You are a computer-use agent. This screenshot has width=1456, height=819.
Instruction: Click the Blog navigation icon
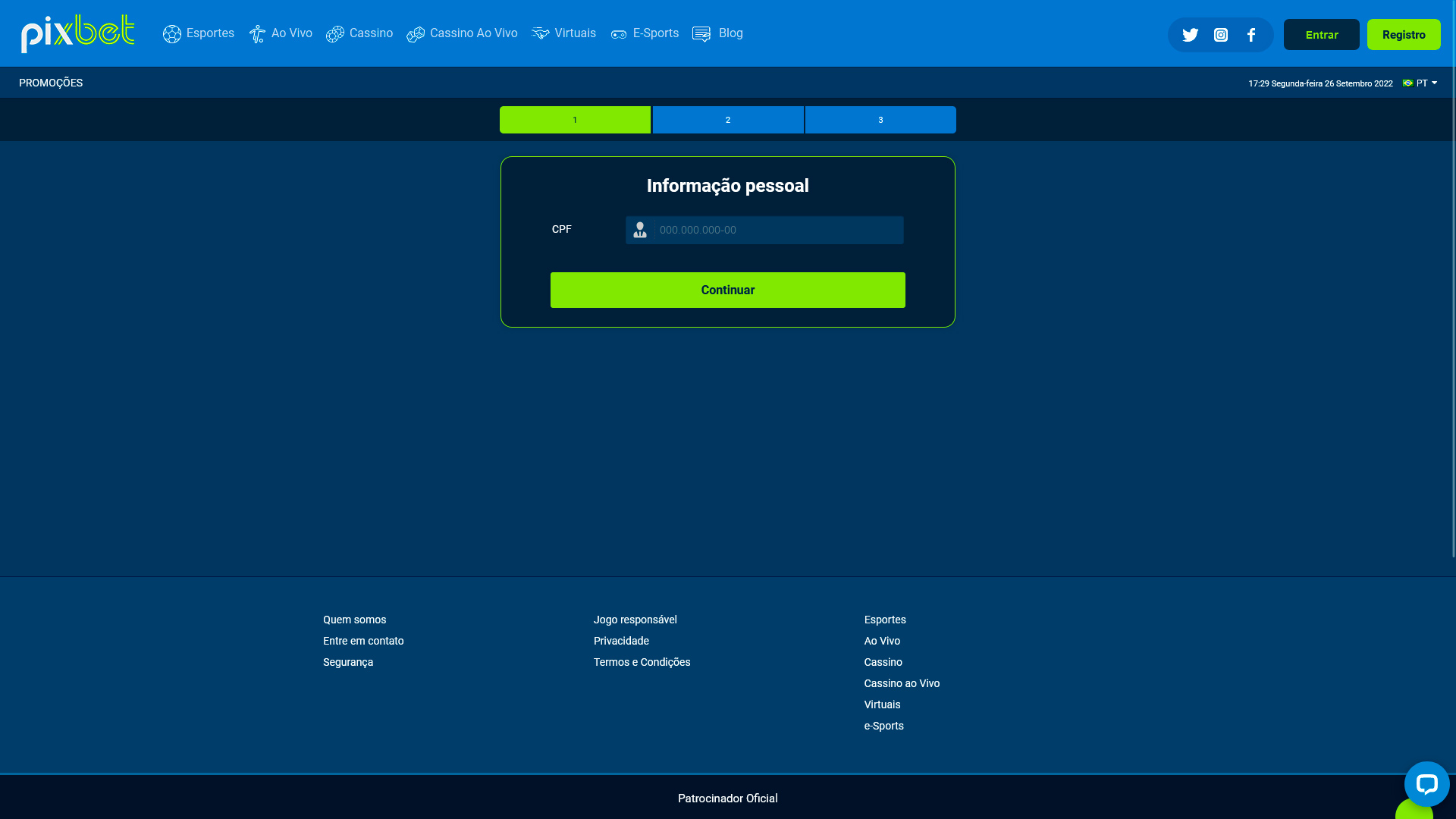tap(701, 33)
